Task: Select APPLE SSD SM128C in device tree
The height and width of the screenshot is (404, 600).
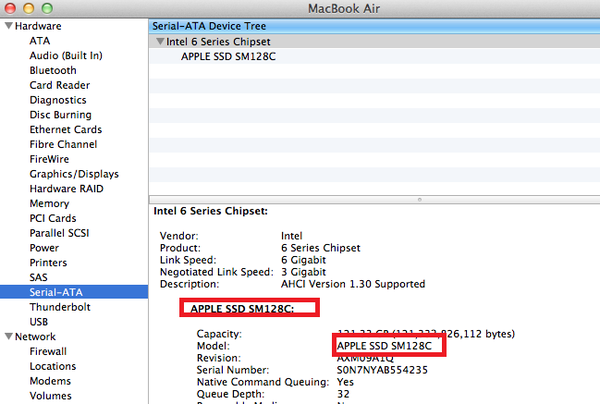Action: [x=228, y=57]
